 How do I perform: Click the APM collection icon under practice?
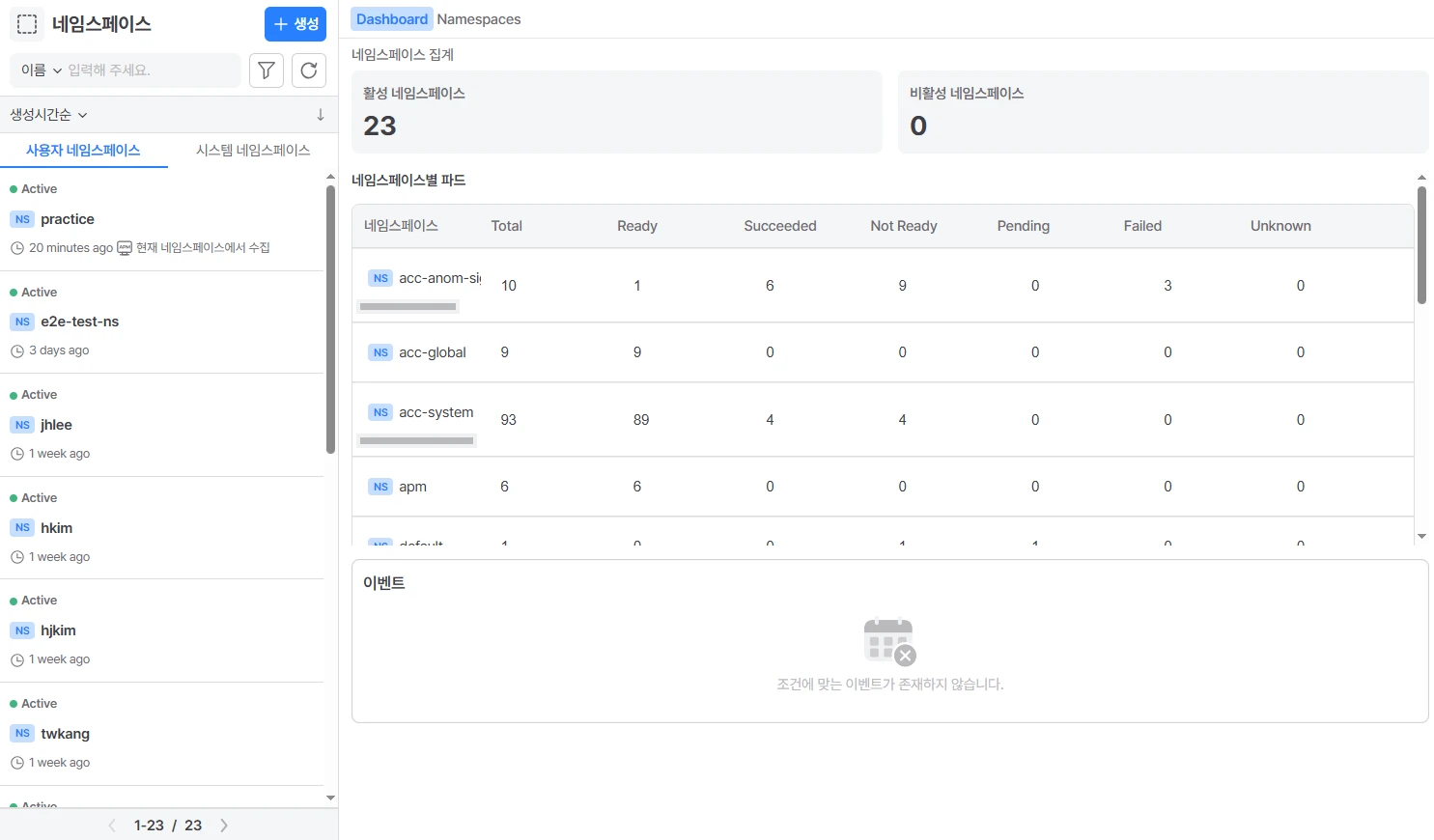pos(125,248)
